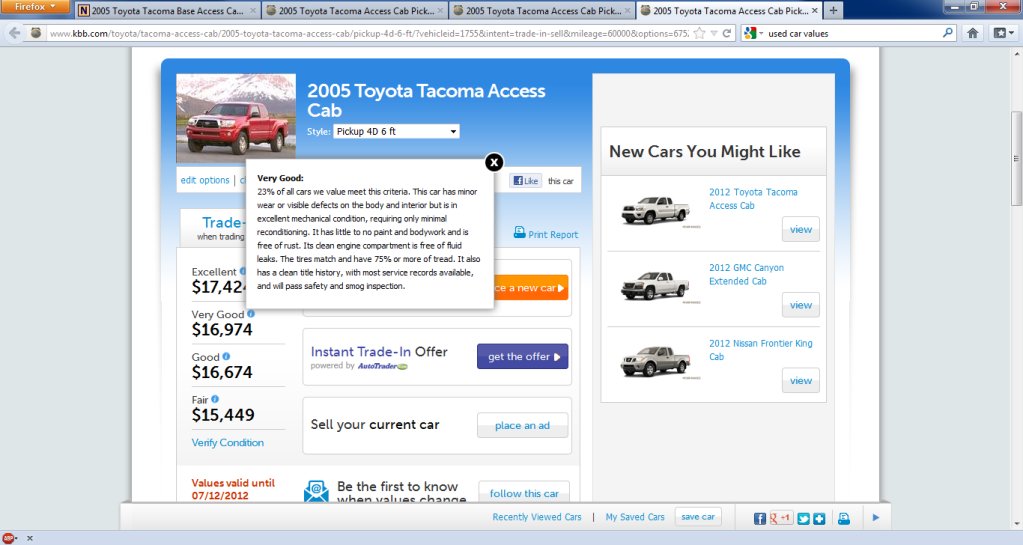Image resolution: width=1023 pixels, height=545 pixels.
Task: Click the GMC Canyon truck thumbnail
Action: (656, 286)
